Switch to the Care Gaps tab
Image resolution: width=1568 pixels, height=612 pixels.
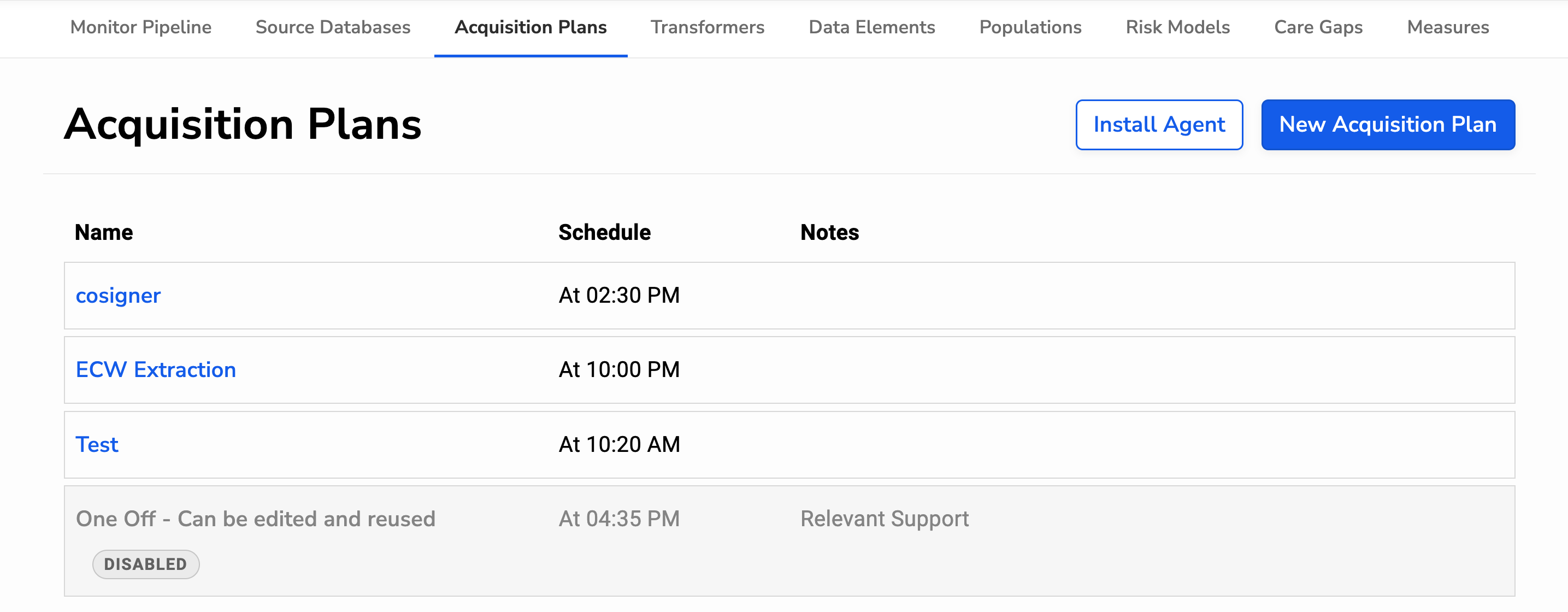point(1317,27)
